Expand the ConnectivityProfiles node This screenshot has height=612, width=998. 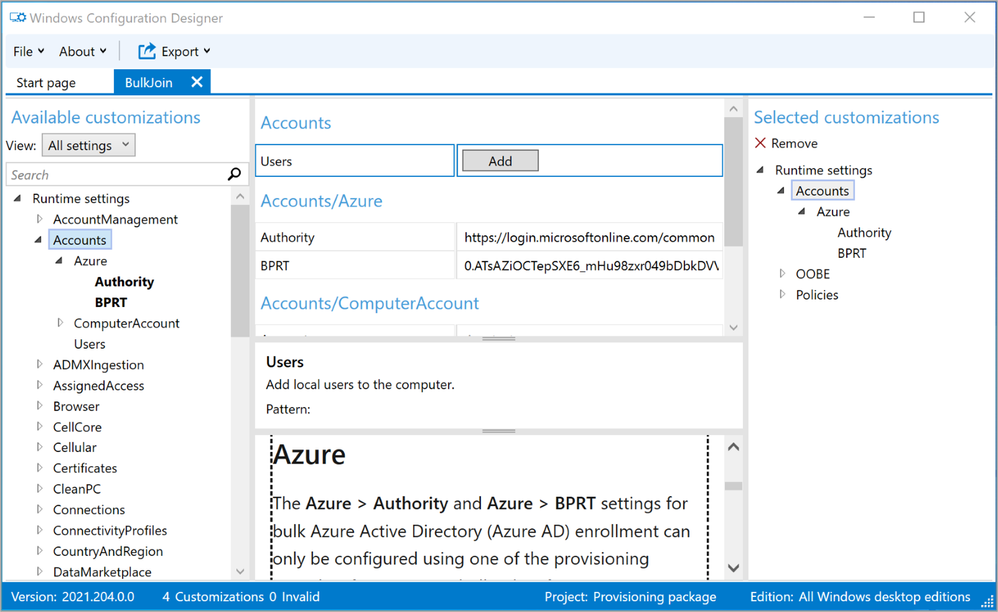pos(39,530)
